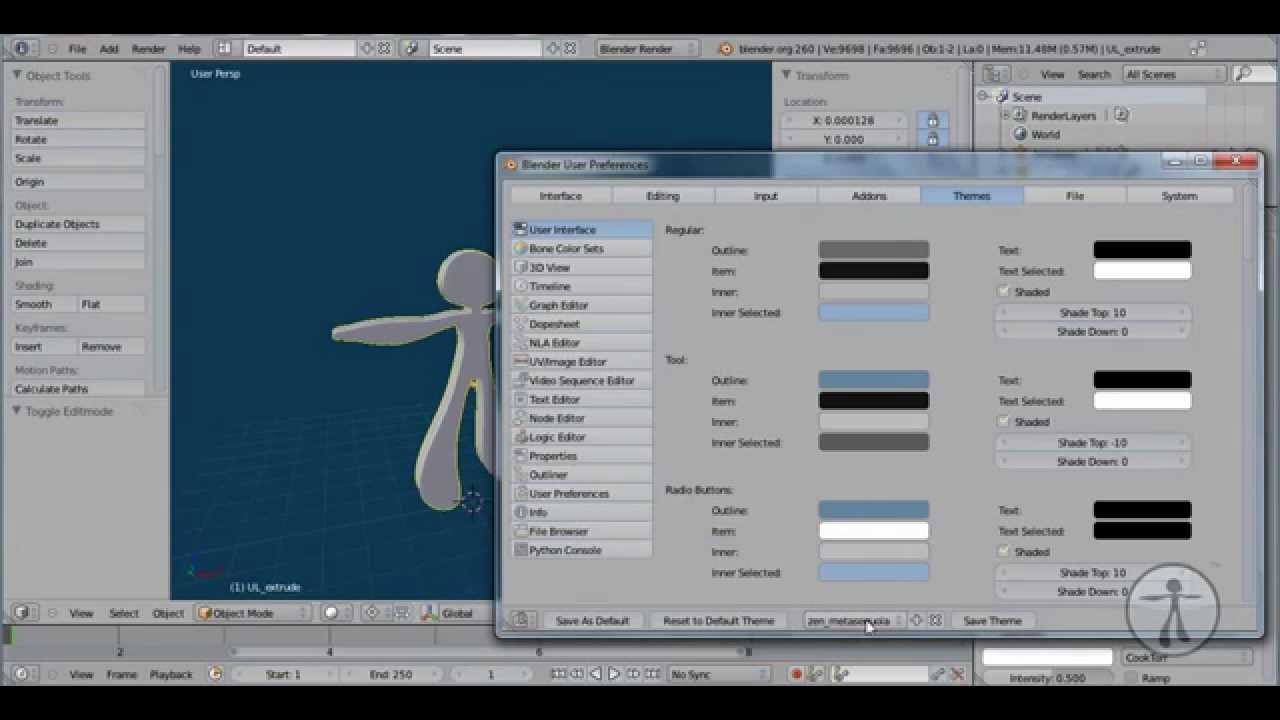The image size is (1280, 720).
Task: Click Reset to Default Theme
Action: point(719,620)
